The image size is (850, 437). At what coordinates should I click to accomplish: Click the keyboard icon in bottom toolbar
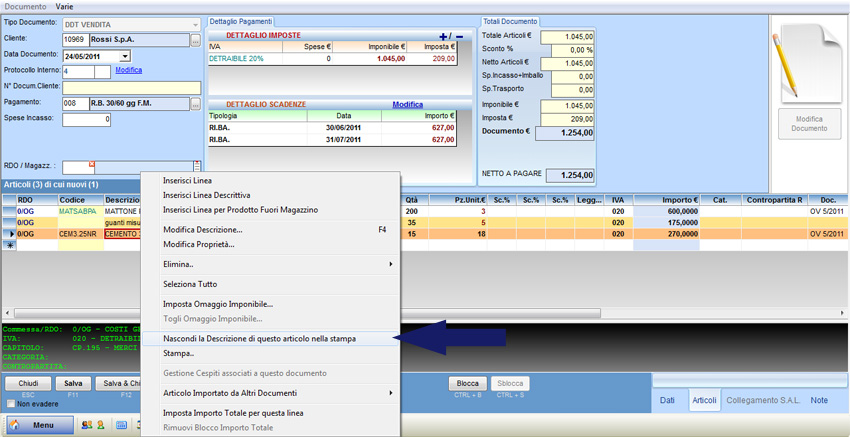(121, 425)
